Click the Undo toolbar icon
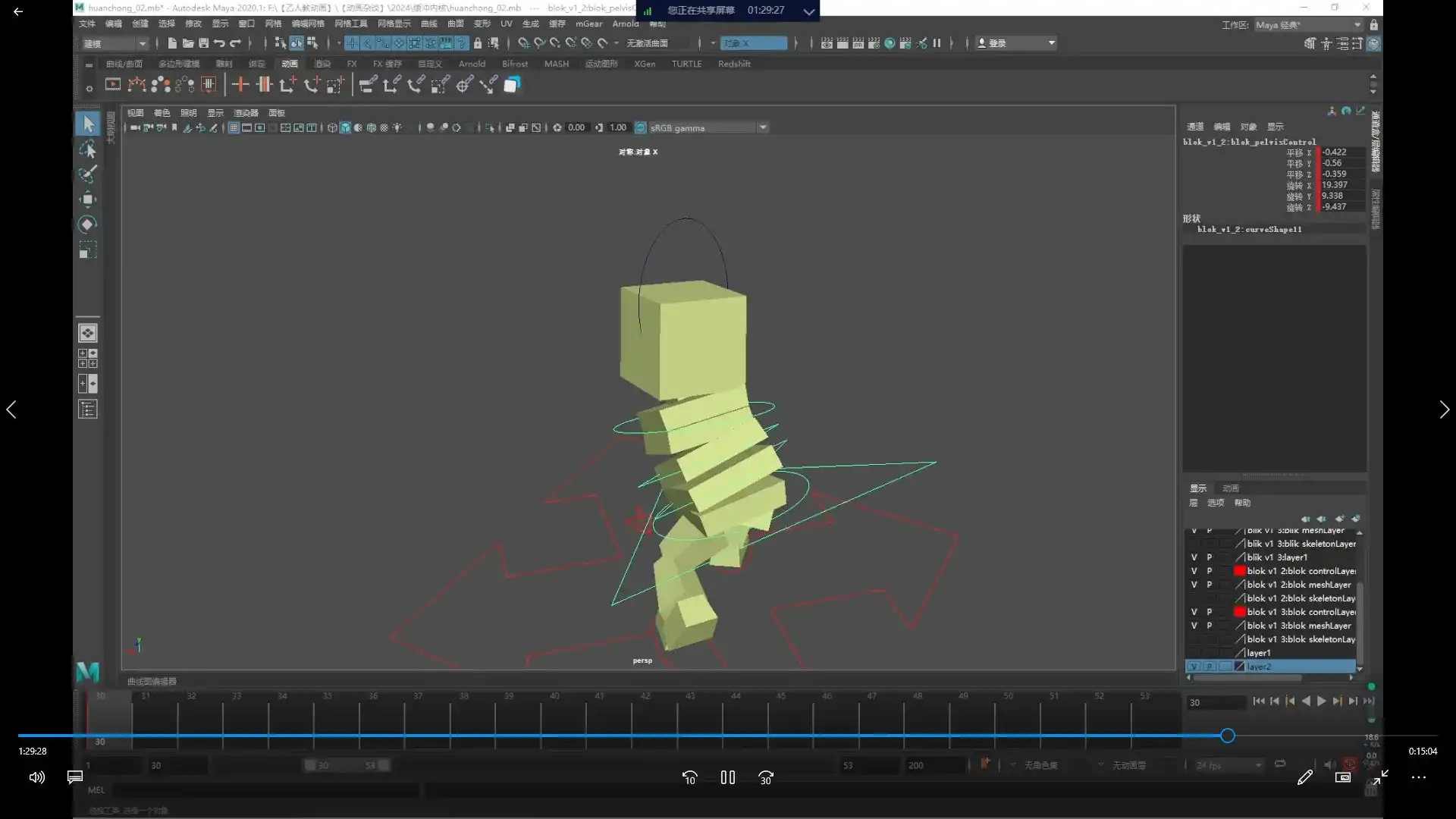The image size is (1456, 819). click(x=219, y=43)
